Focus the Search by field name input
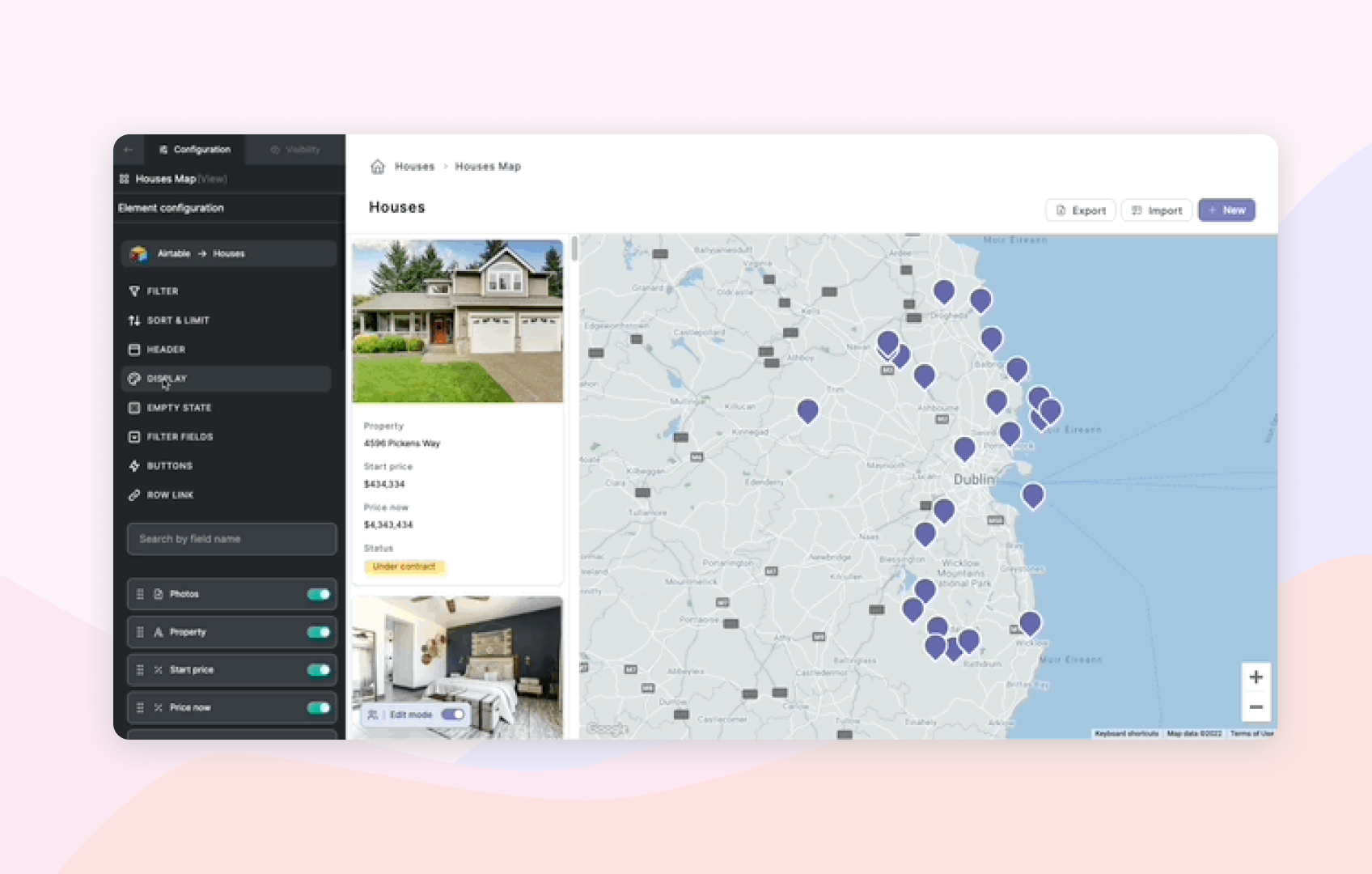The height and width of the screenshot is (874, 1372). click(231, 539)
